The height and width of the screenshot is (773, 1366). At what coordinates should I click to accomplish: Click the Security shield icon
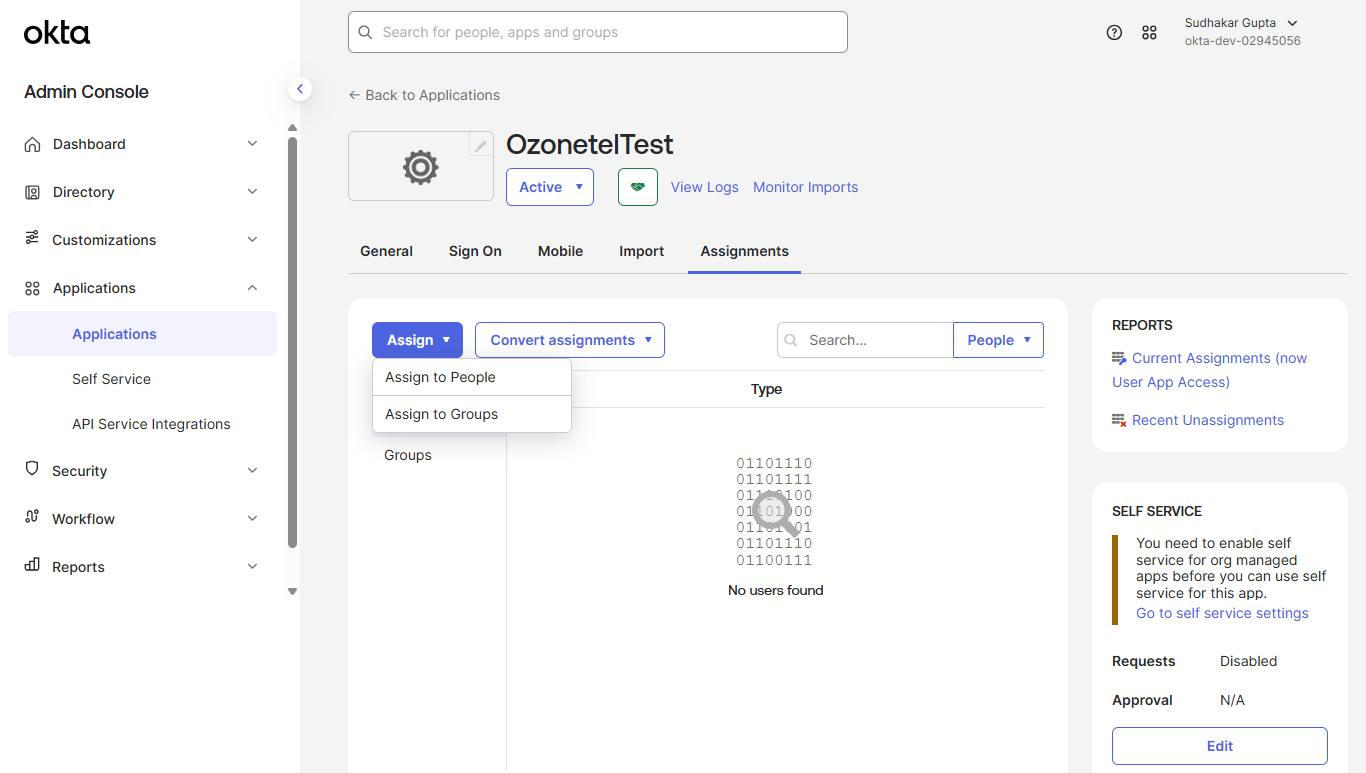pos(32,469)
